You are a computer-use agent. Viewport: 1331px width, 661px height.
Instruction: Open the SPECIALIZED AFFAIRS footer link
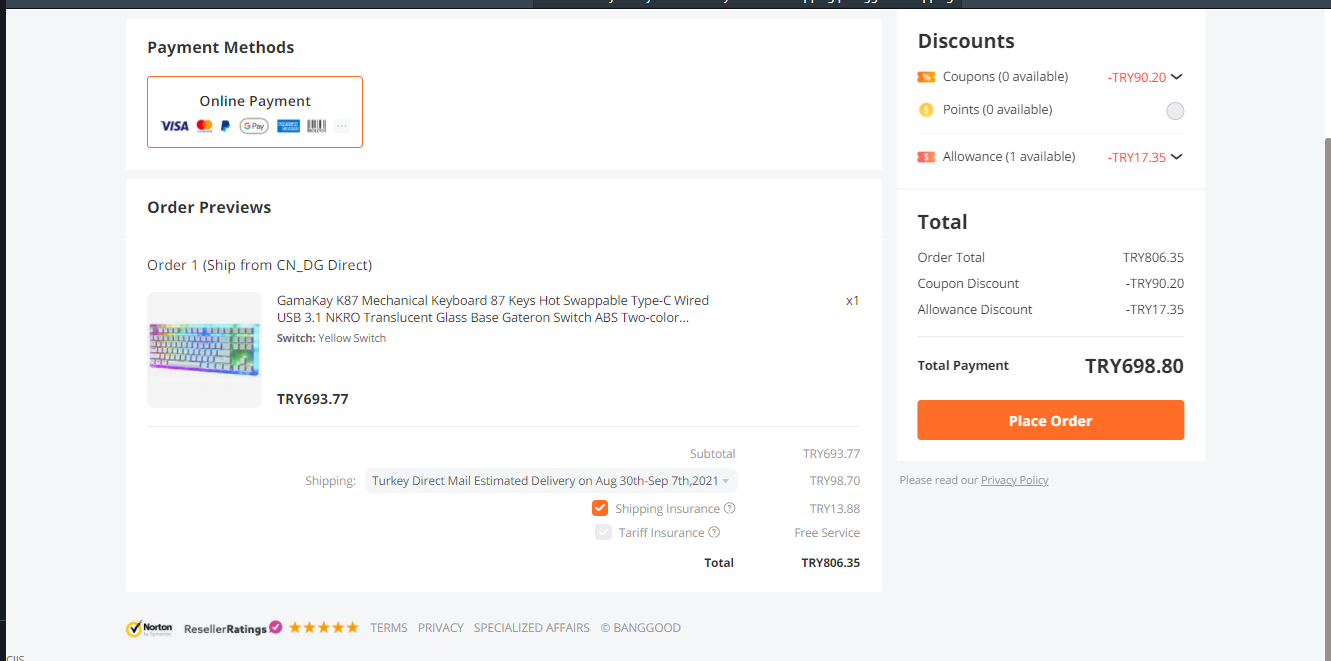pyautogui.click(x=532, y=628)
